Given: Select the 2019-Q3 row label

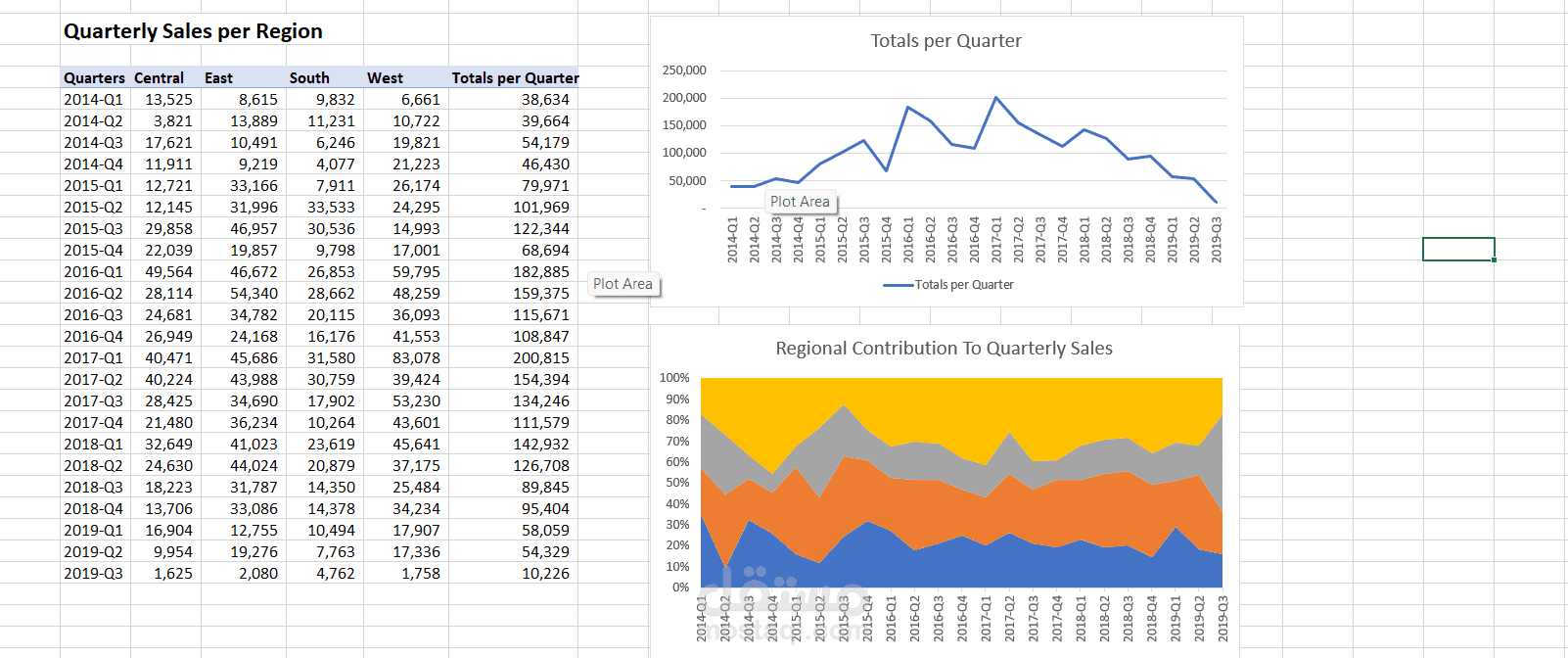Looking at the screenshot, I should tap(93, 574).
